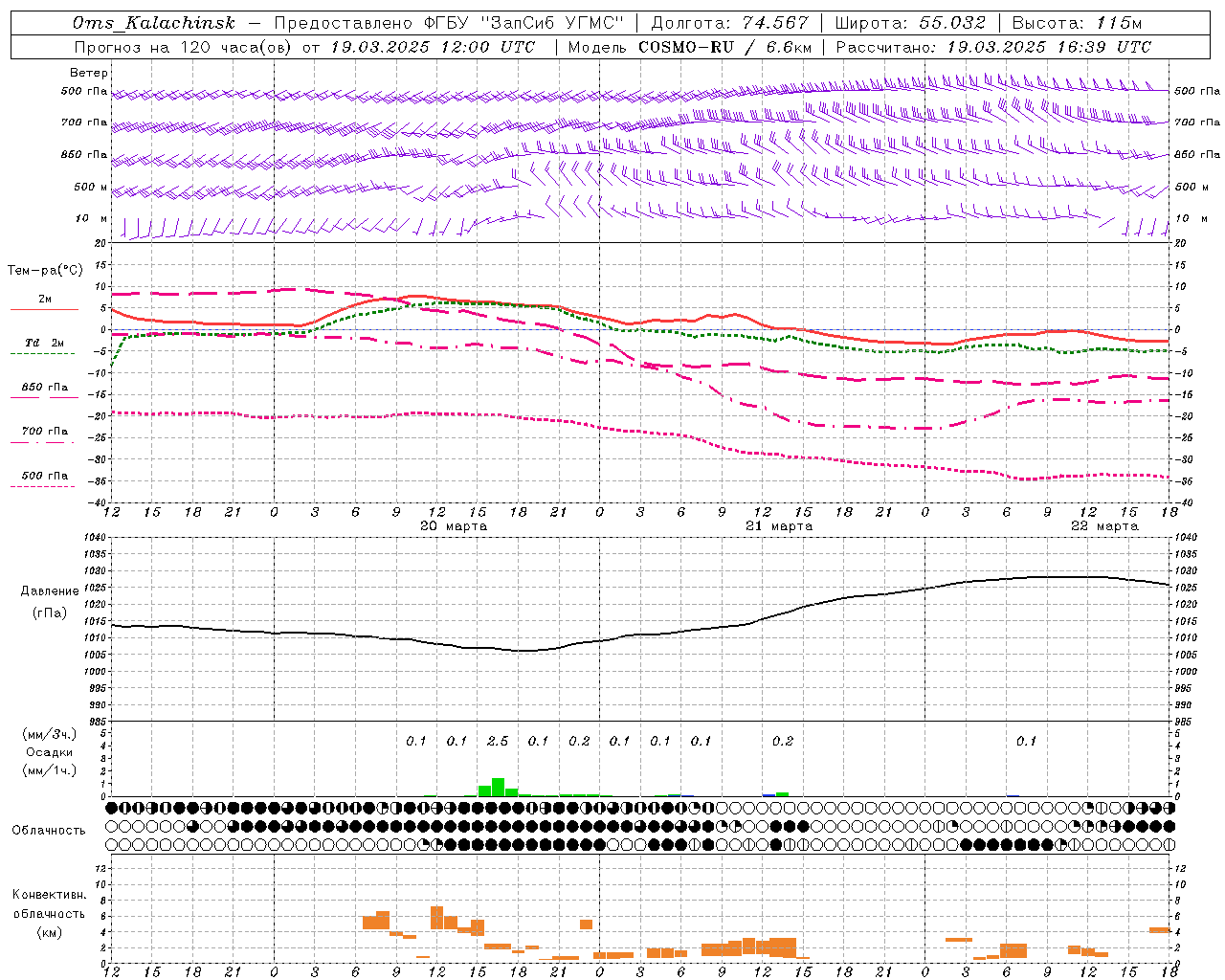Click the Осадки precipitation label
1225x980 pixels.
(x=50, y=752)
